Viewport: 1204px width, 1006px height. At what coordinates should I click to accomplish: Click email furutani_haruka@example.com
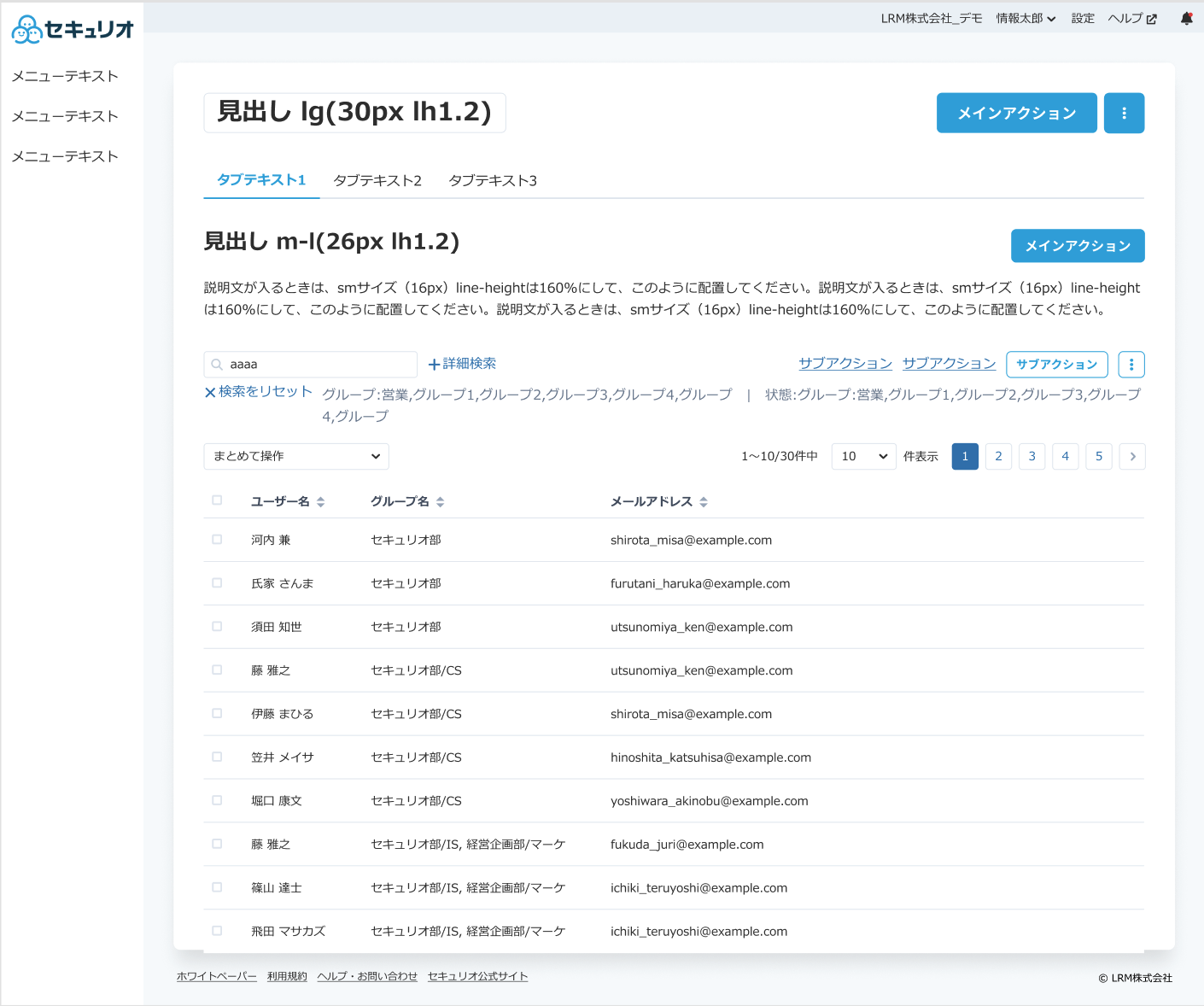coord(700,584)
